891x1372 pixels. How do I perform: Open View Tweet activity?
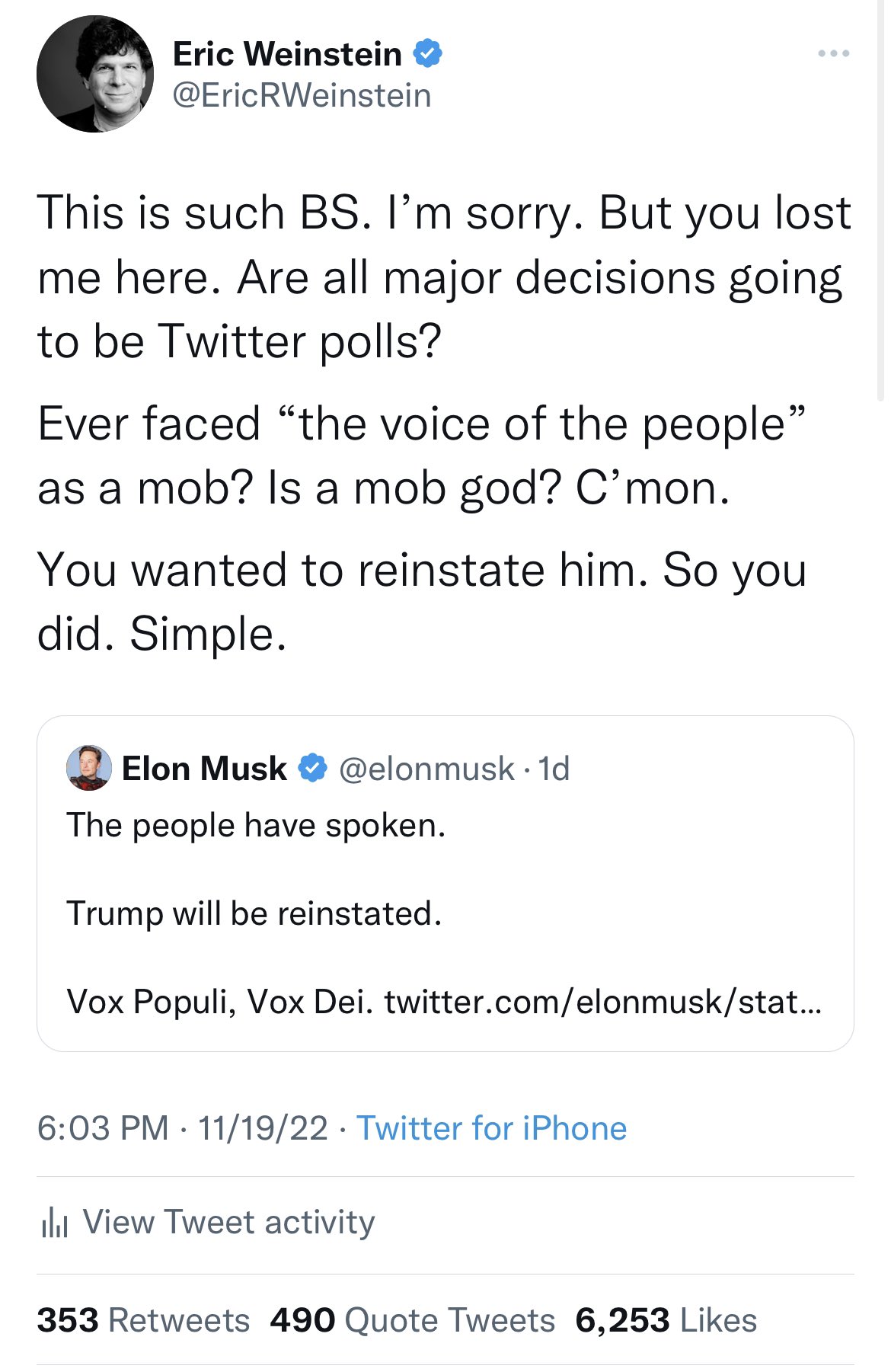pos(228,1222)
